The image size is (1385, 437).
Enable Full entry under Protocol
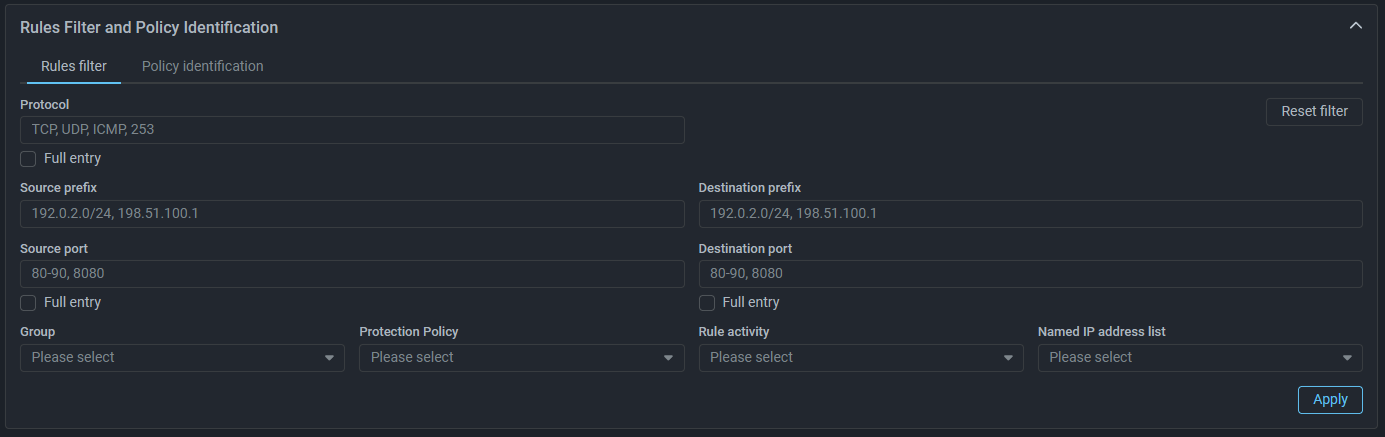point(28,158)
